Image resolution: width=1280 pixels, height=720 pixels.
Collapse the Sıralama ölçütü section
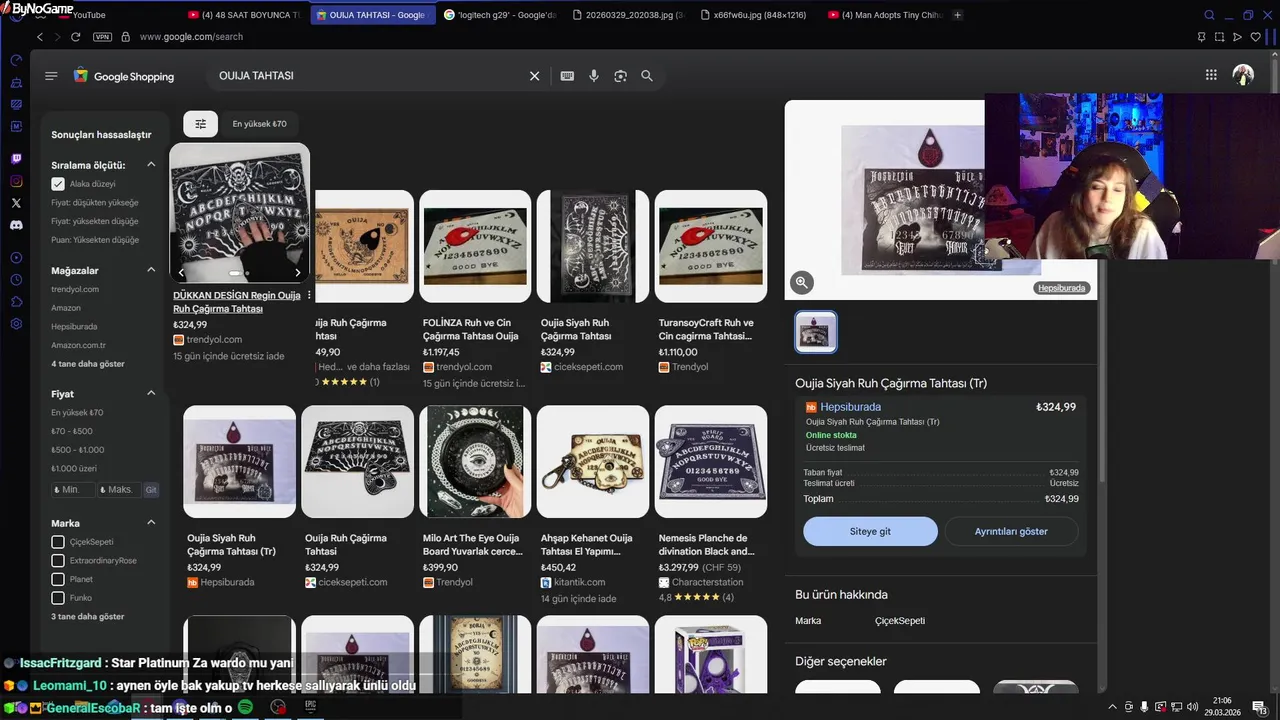click(151, 165)
